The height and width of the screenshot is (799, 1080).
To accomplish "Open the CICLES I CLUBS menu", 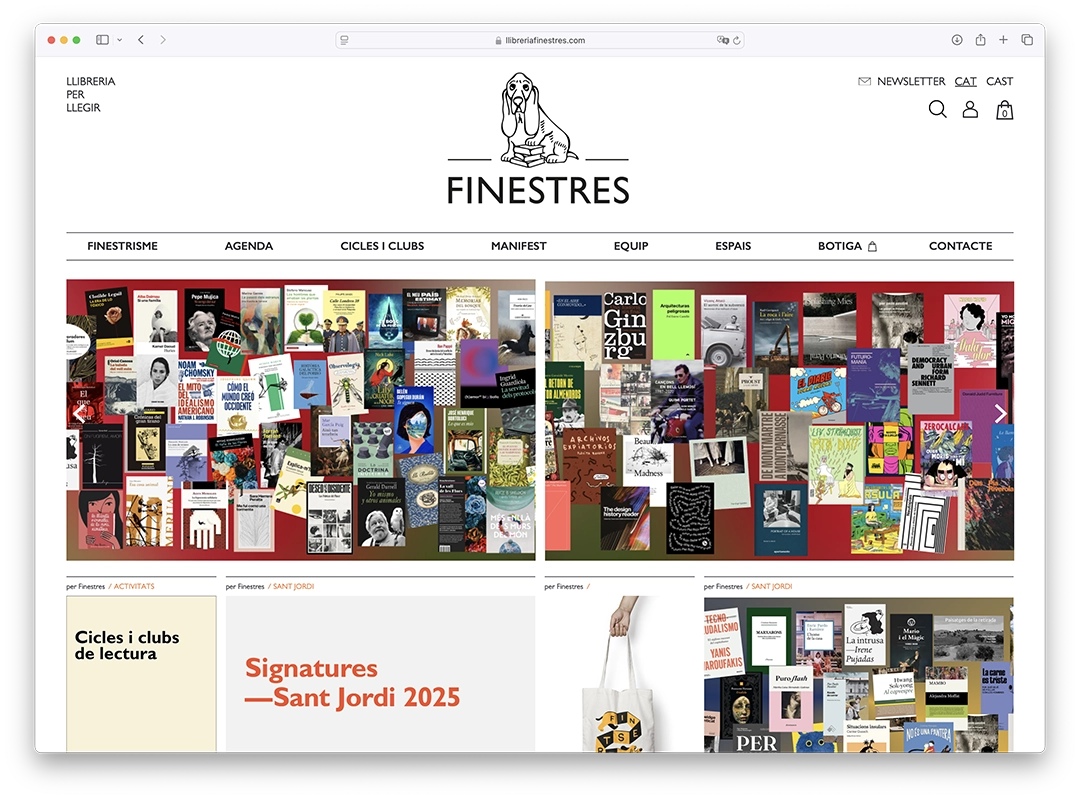I will (x=382, y=246).
